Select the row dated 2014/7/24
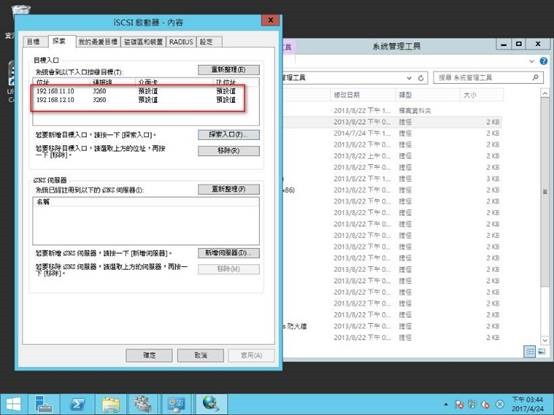Screen dimensions: 554x415 [x=392, y=133]
